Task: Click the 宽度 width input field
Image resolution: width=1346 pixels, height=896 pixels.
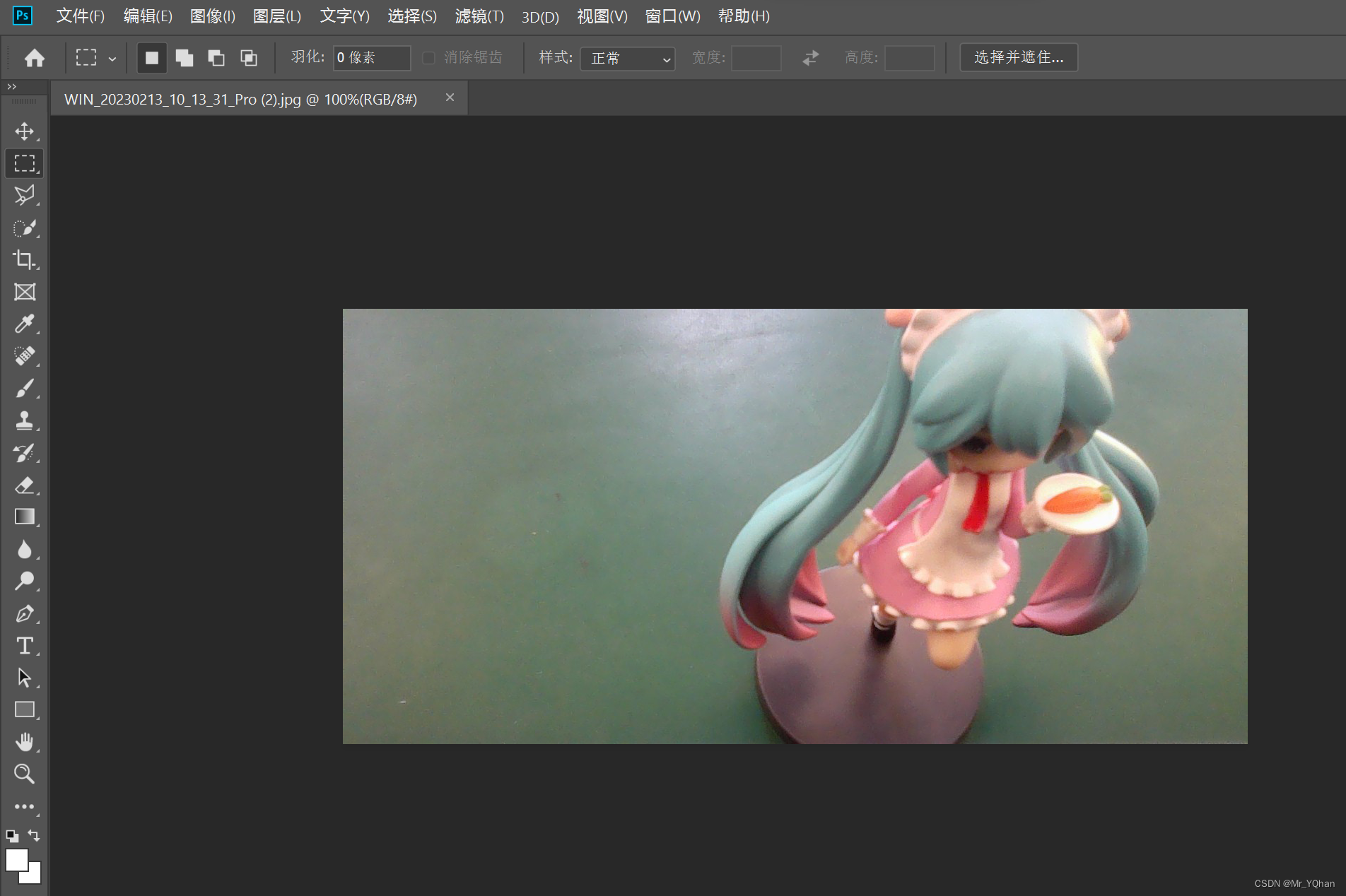Action: pos(756,58)
